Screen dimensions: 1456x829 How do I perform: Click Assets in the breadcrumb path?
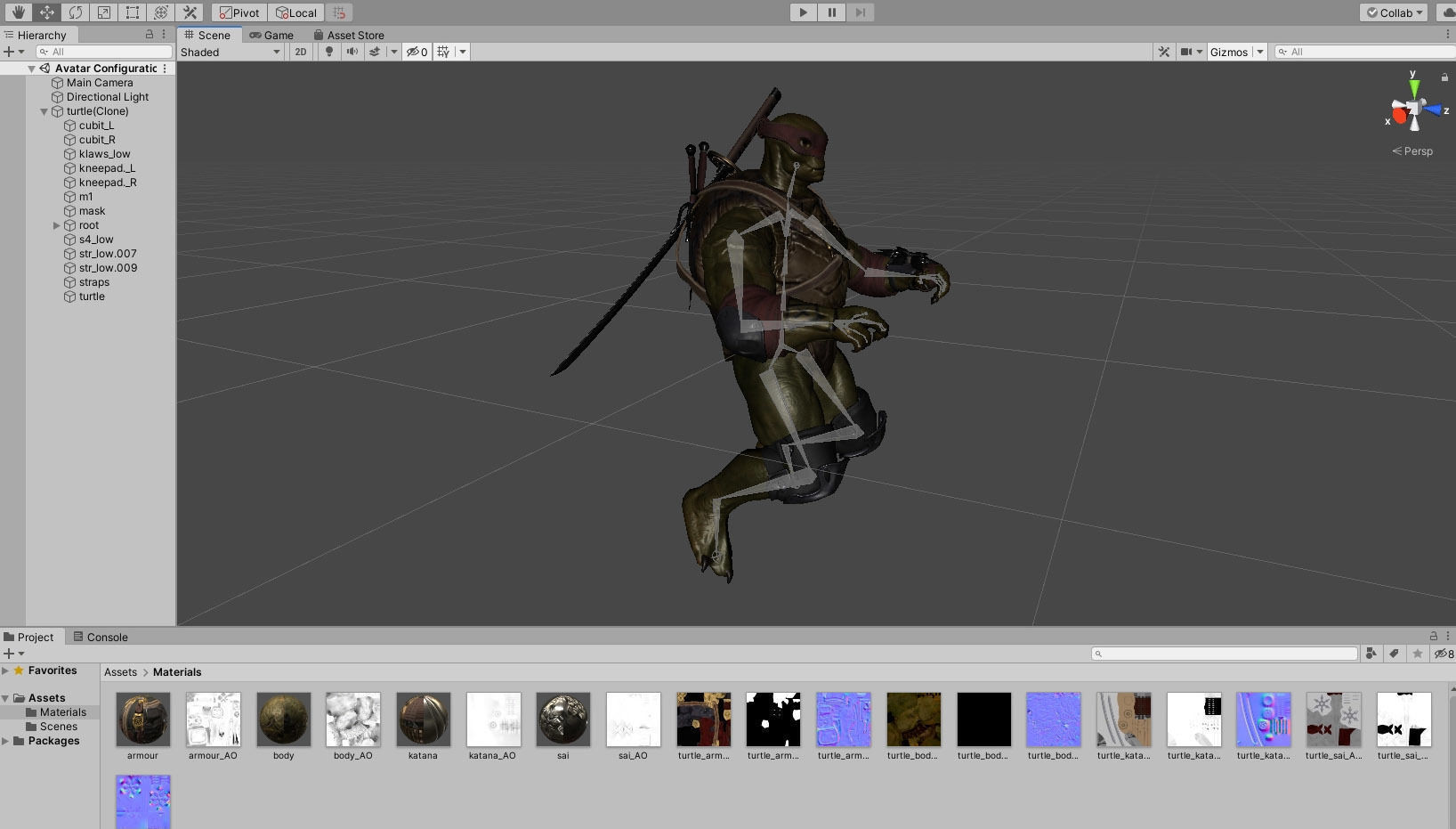pos(120,672)
